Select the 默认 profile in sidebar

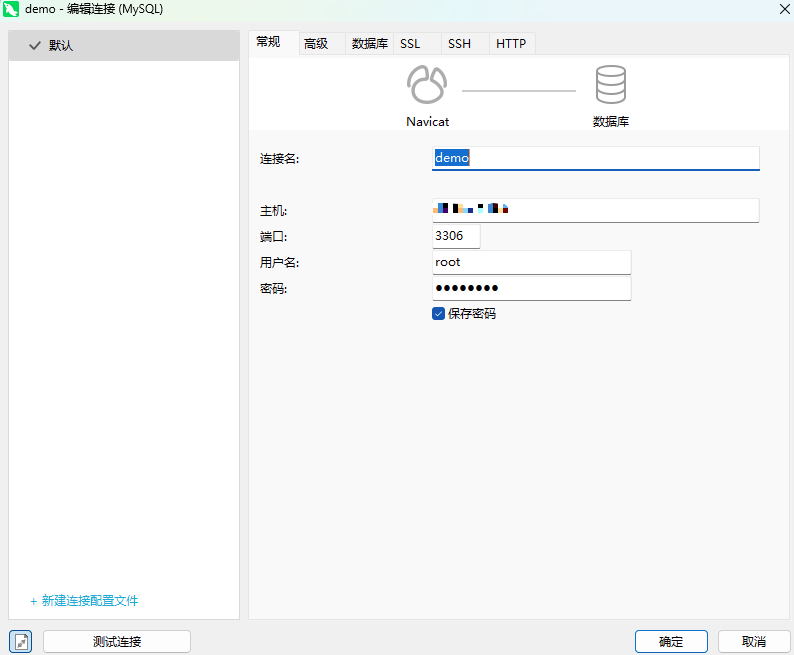click(123, 46)
